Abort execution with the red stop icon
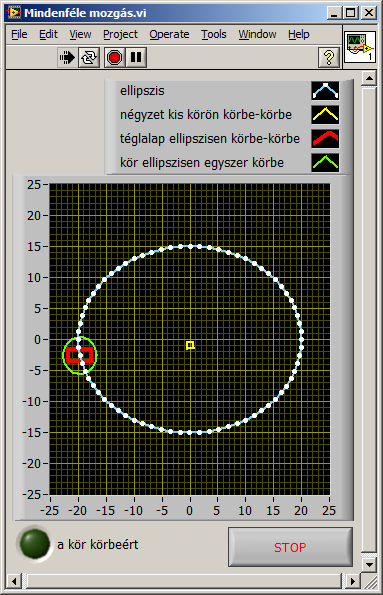Screen dimensions: 383x595 [114, 58]
